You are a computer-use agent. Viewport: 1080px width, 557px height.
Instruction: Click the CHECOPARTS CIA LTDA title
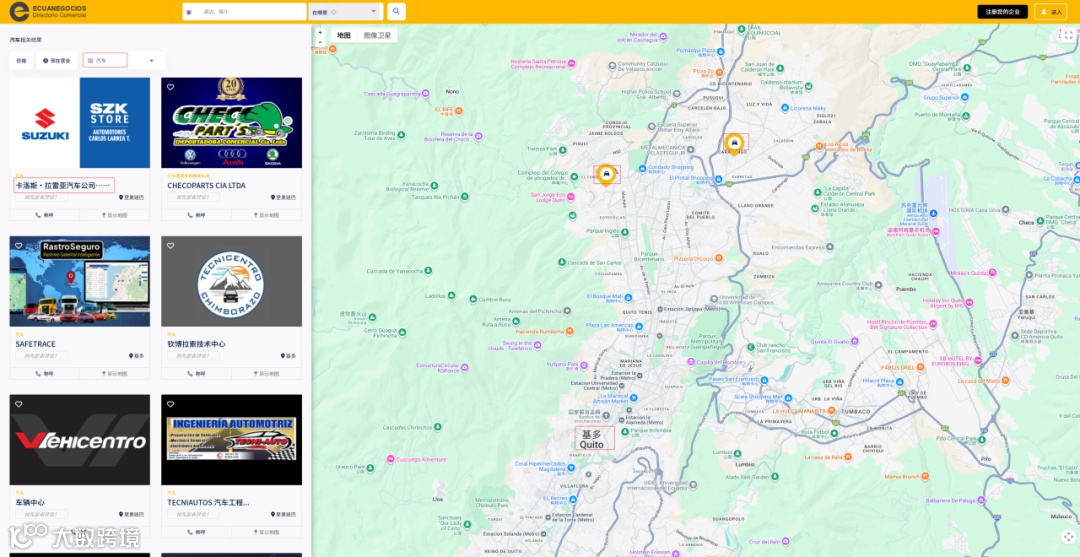pyautogui.click(x=206, y=185)
